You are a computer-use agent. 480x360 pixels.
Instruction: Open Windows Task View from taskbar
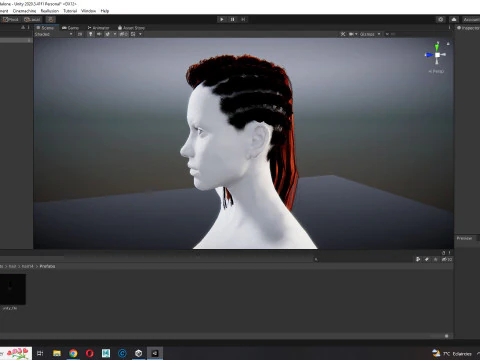pos(40,353)
